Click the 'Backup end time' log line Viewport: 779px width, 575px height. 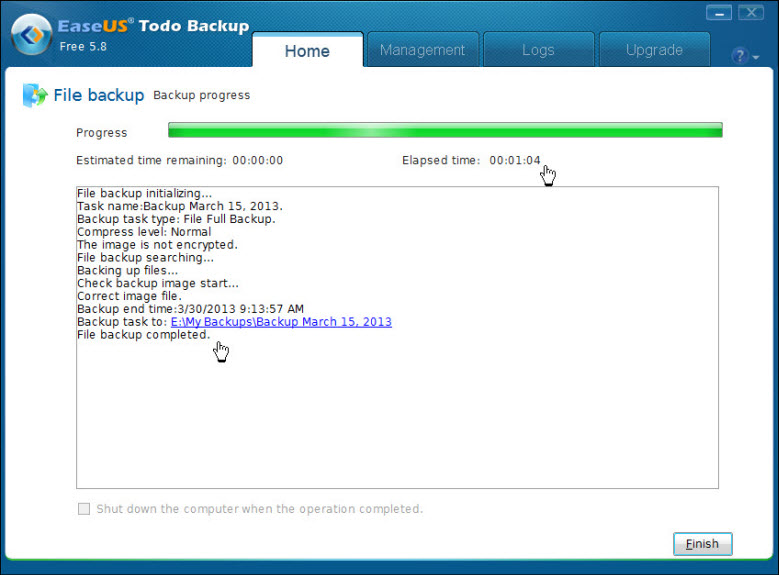coord(190,309)
